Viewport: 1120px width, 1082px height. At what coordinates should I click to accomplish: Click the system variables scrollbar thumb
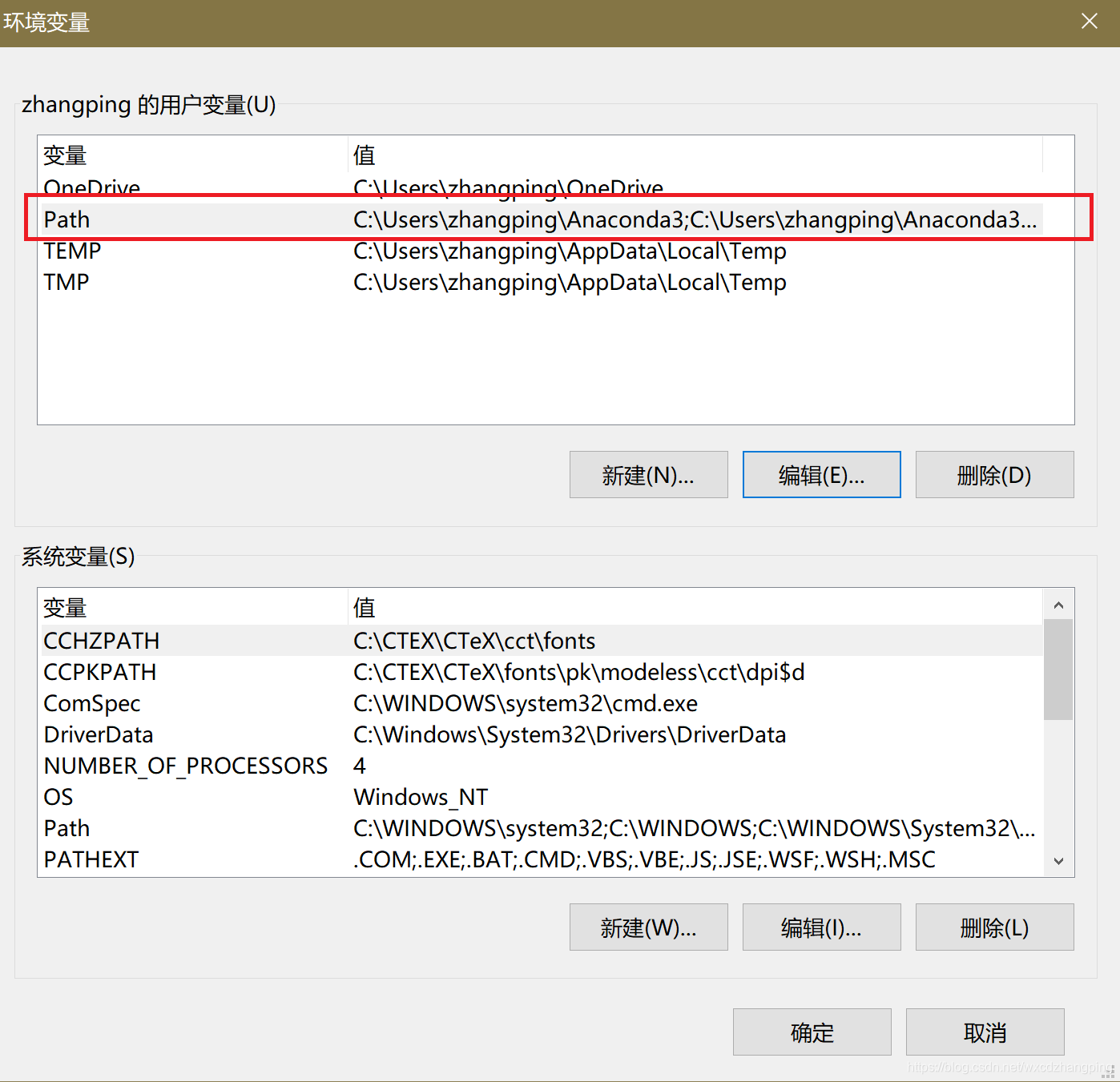(1058, 670)
